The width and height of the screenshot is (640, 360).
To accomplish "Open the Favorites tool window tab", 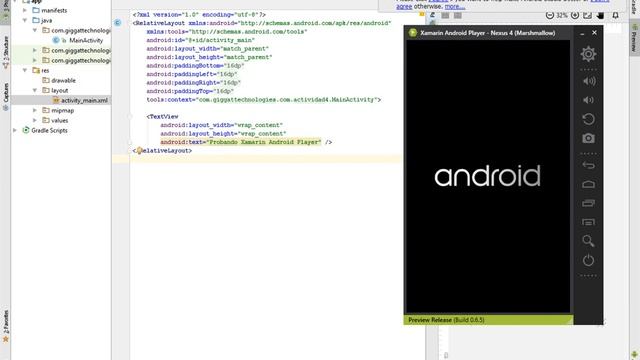I will pyautogui.click(x=5, y=327).
